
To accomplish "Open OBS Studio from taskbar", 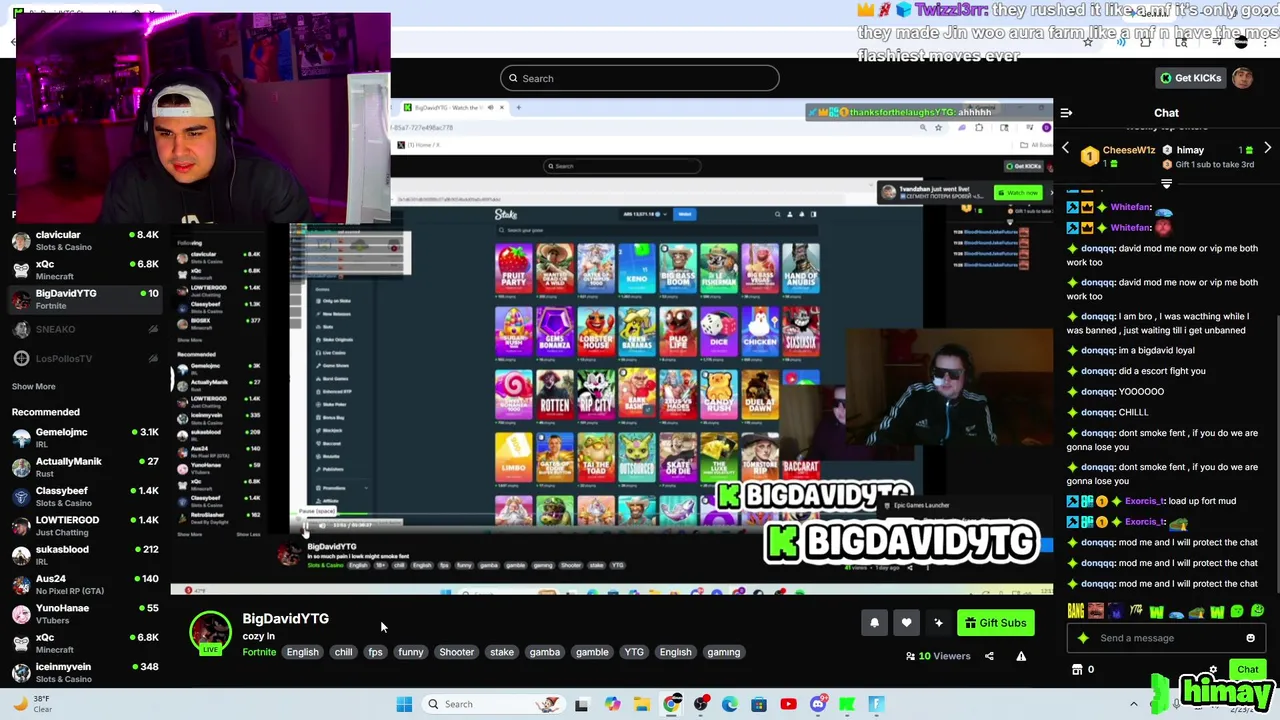I will coord(701,704).
